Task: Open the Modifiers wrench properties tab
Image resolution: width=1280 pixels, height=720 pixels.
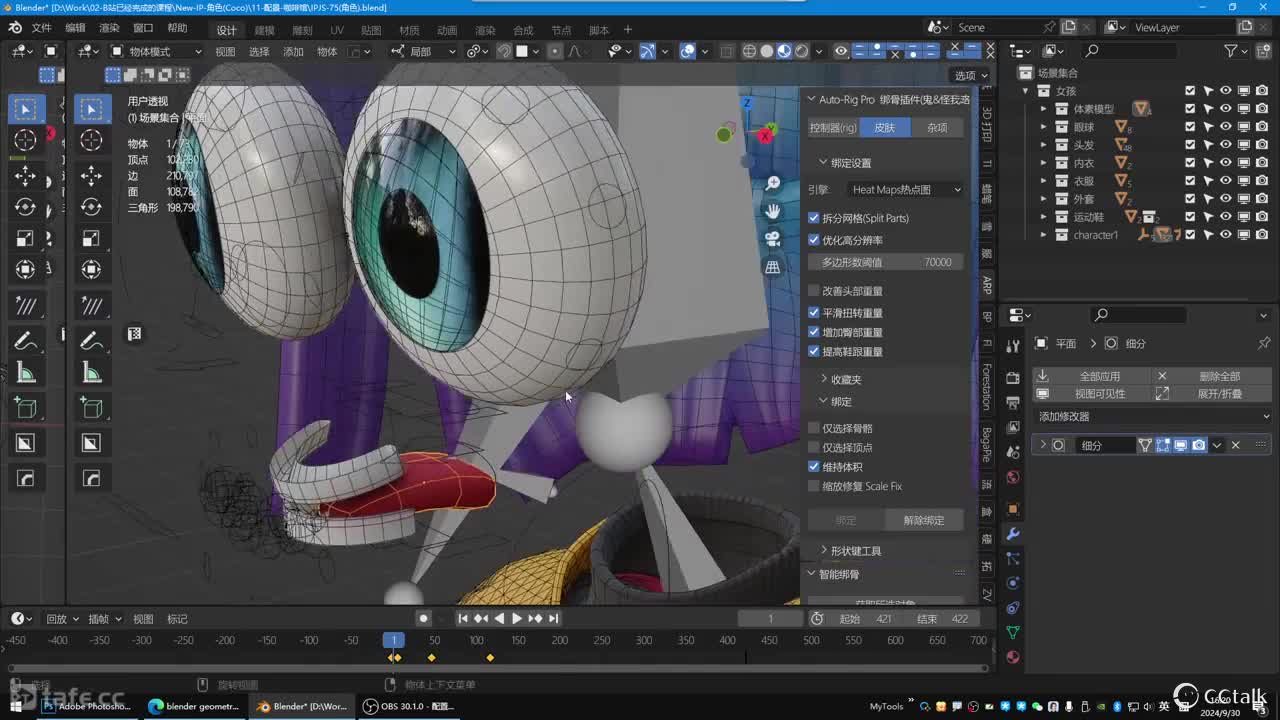Action: pos(1013,534)
